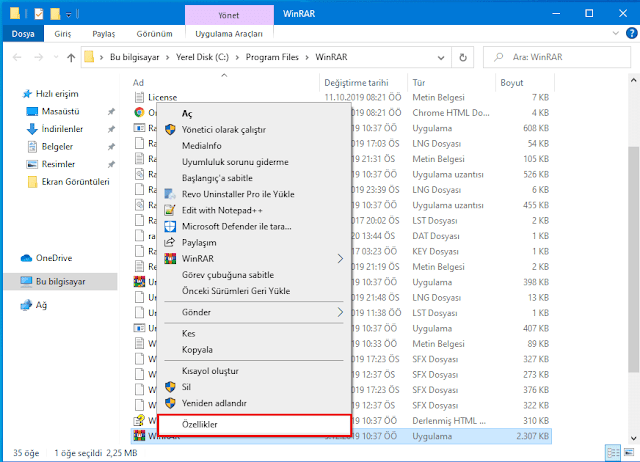Select Bu bilgisayar in the breadcrumb path
640x462 pixels.
135,58
